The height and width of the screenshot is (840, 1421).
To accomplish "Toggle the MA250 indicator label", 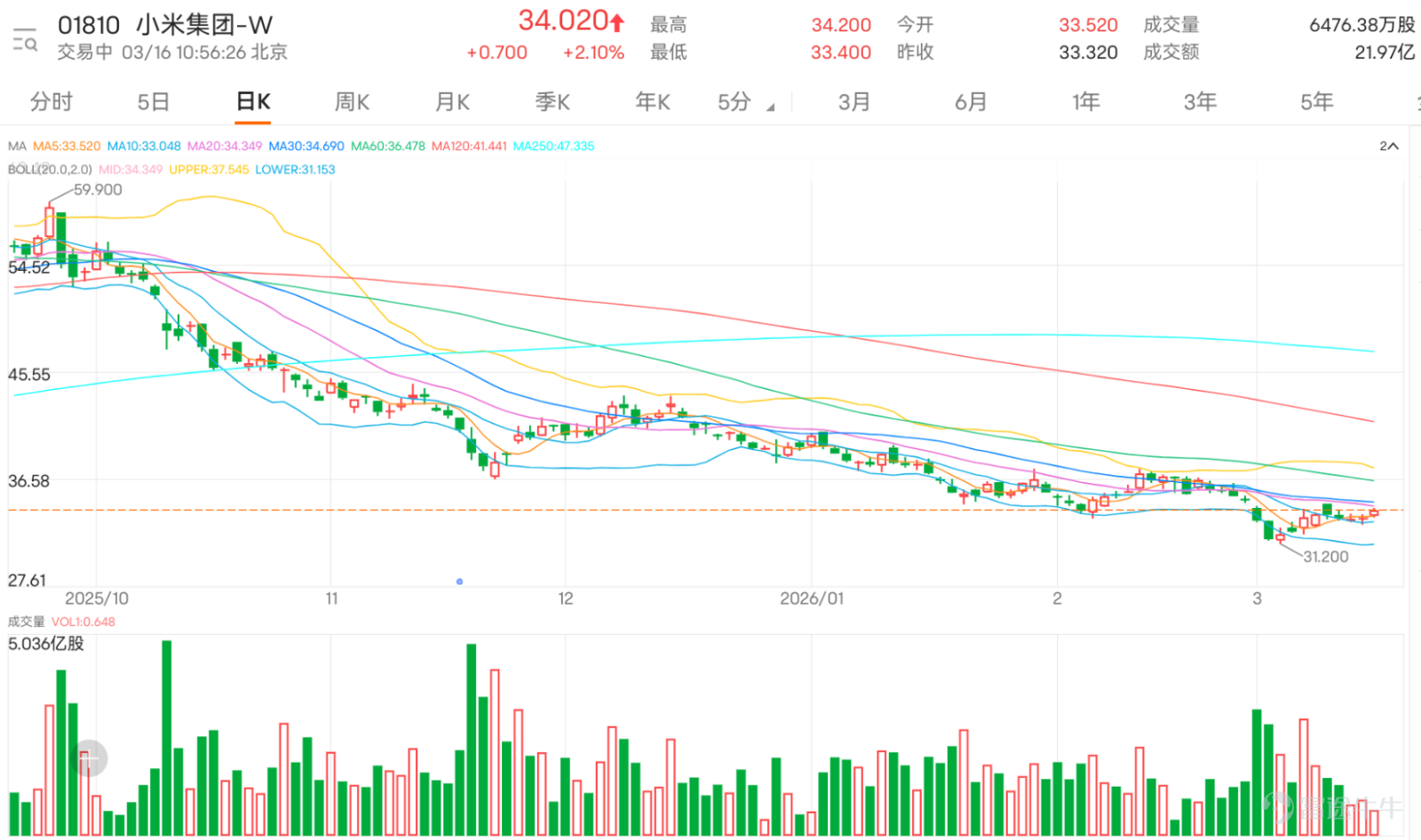I will coord(554,146).
